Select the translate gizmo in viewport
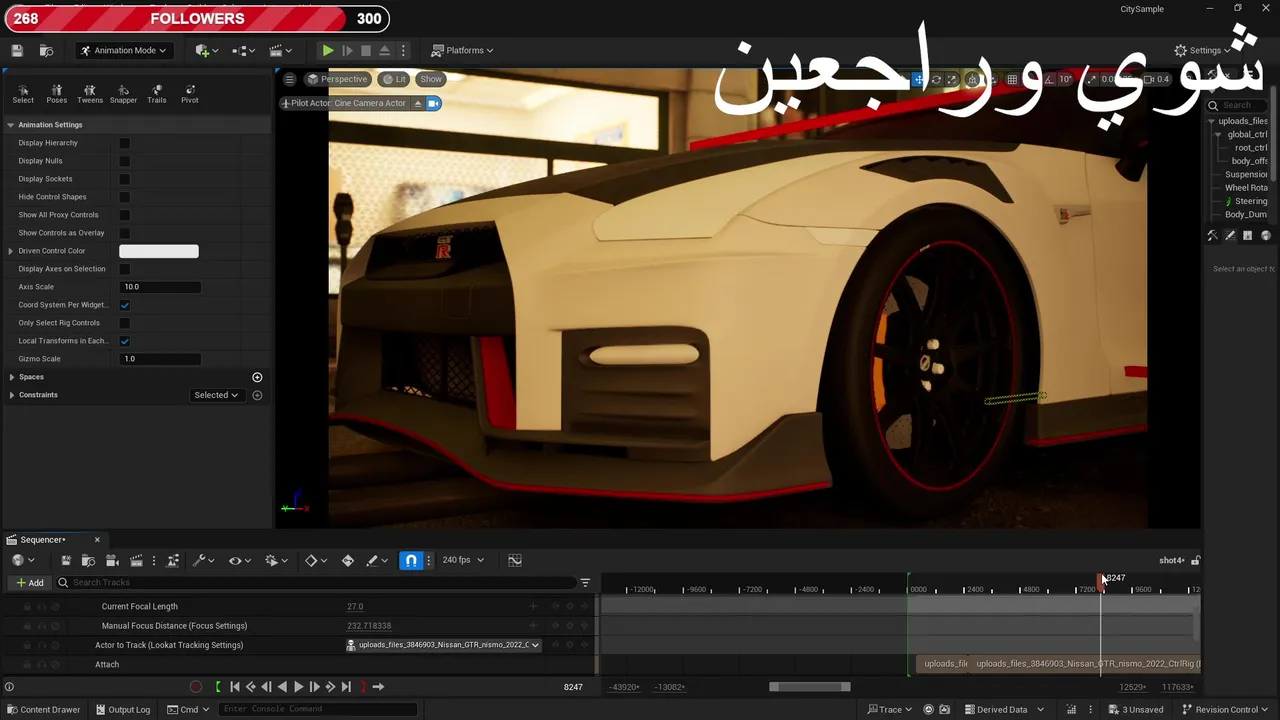Screen dimensions: 1280x720 pos(919,79)
